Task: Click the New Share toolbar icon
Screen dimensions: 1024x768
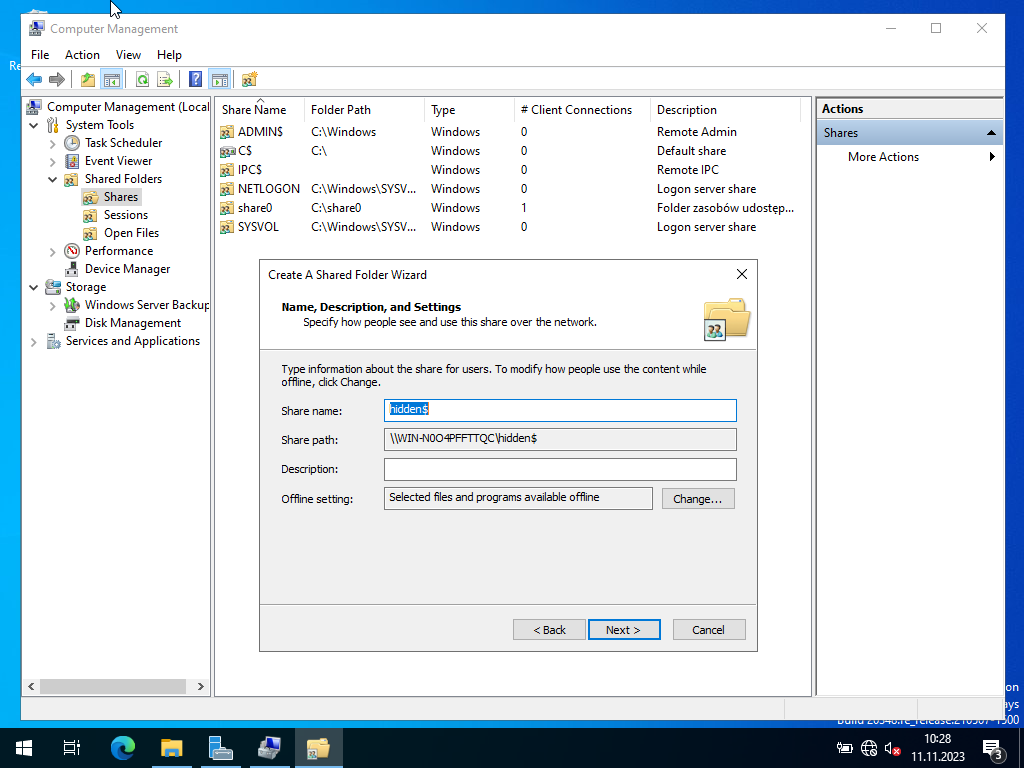Action: [x=249, y=80]
